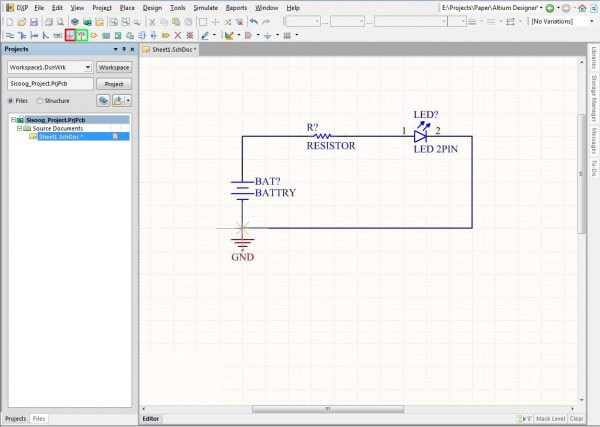
Task: Open the Messages side panel tab
Action: pos(594,141)
